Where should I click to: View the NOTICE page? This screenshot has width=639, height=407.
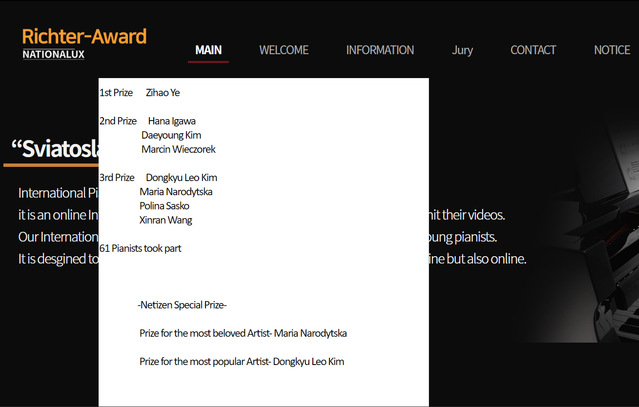611,50
